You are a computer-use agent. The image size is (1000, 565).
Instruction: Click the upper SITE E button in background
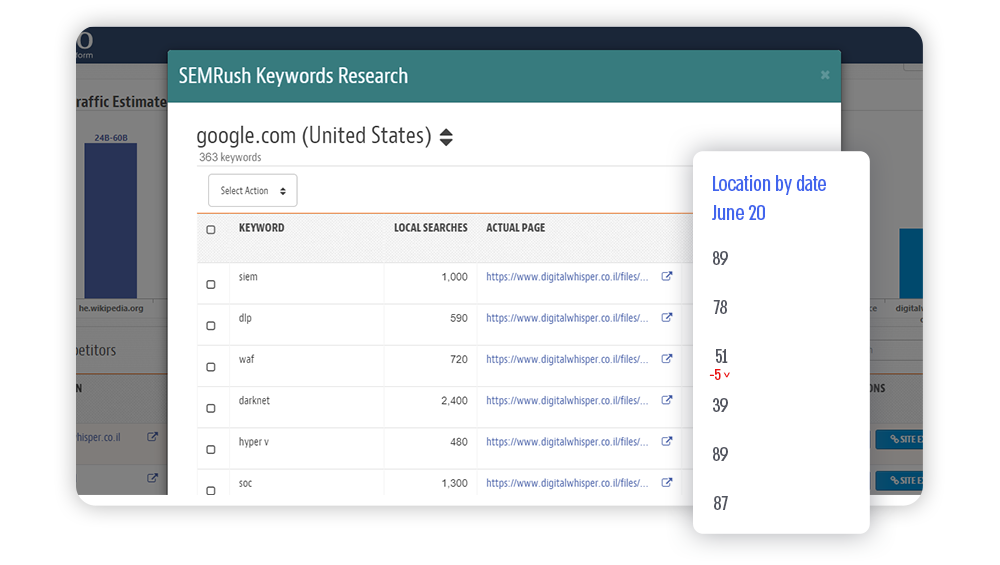(x=899, y=439)
